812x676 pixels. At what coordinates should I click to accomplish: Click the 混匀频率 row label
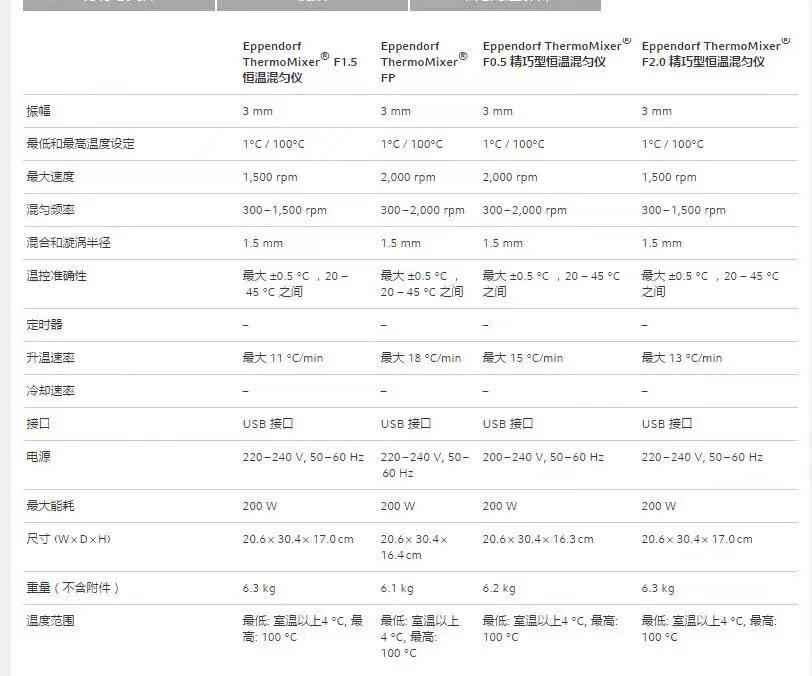(50, 210)
